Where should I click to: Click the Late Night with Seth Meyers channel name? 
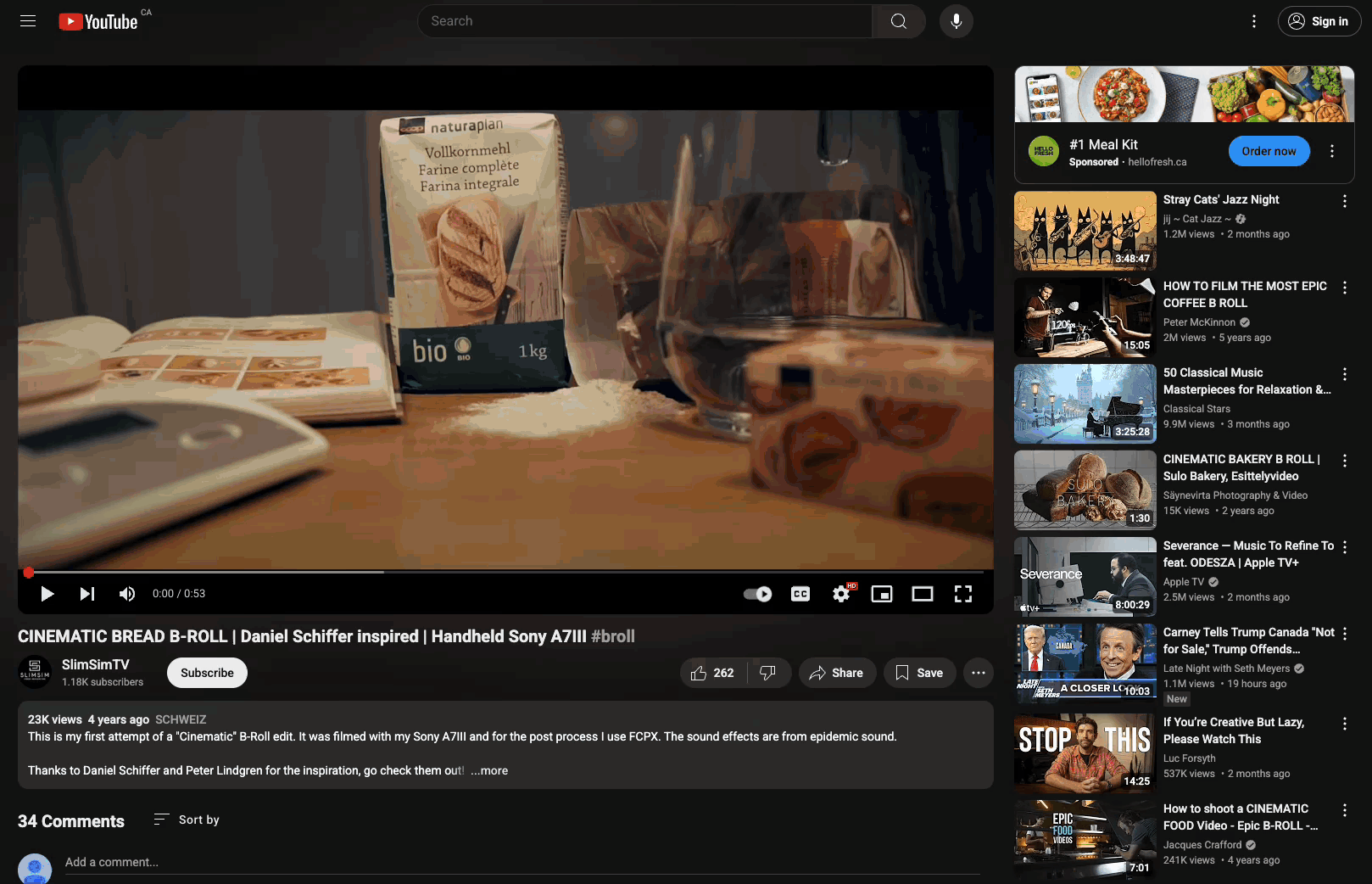point(1226,669)
